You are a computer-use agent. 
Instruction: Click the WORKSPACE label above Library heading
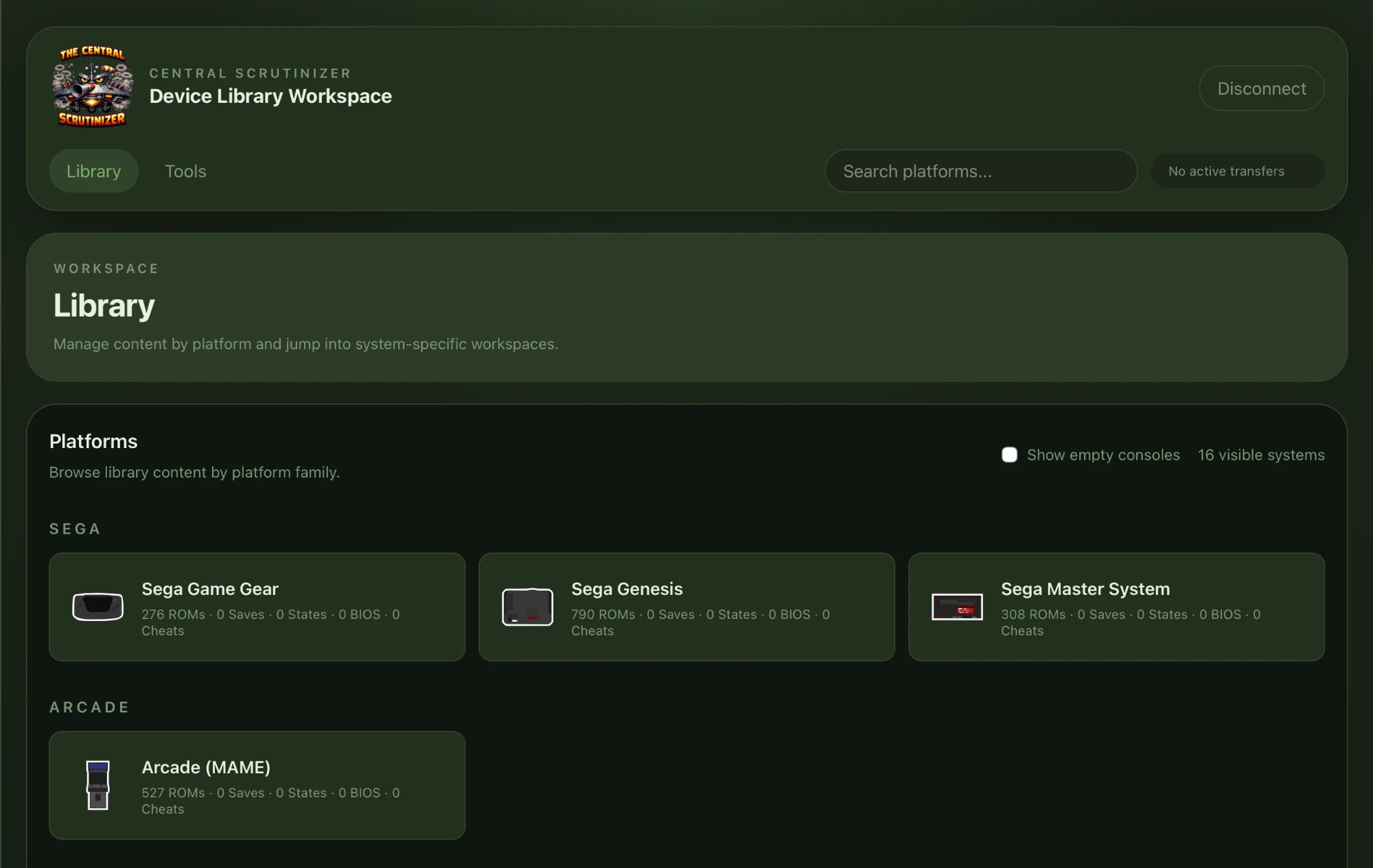pos(106,268)
